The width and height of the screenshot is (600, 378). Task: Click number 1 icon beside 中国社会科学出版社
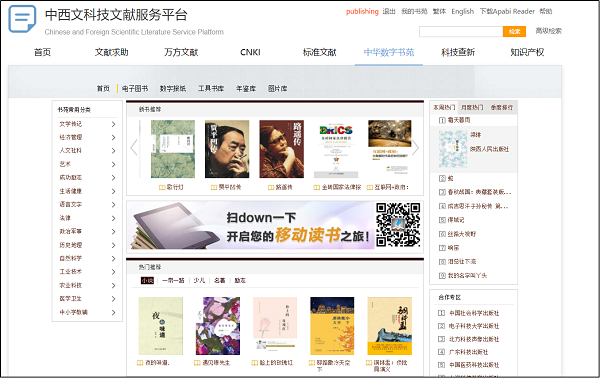(441, 313)
